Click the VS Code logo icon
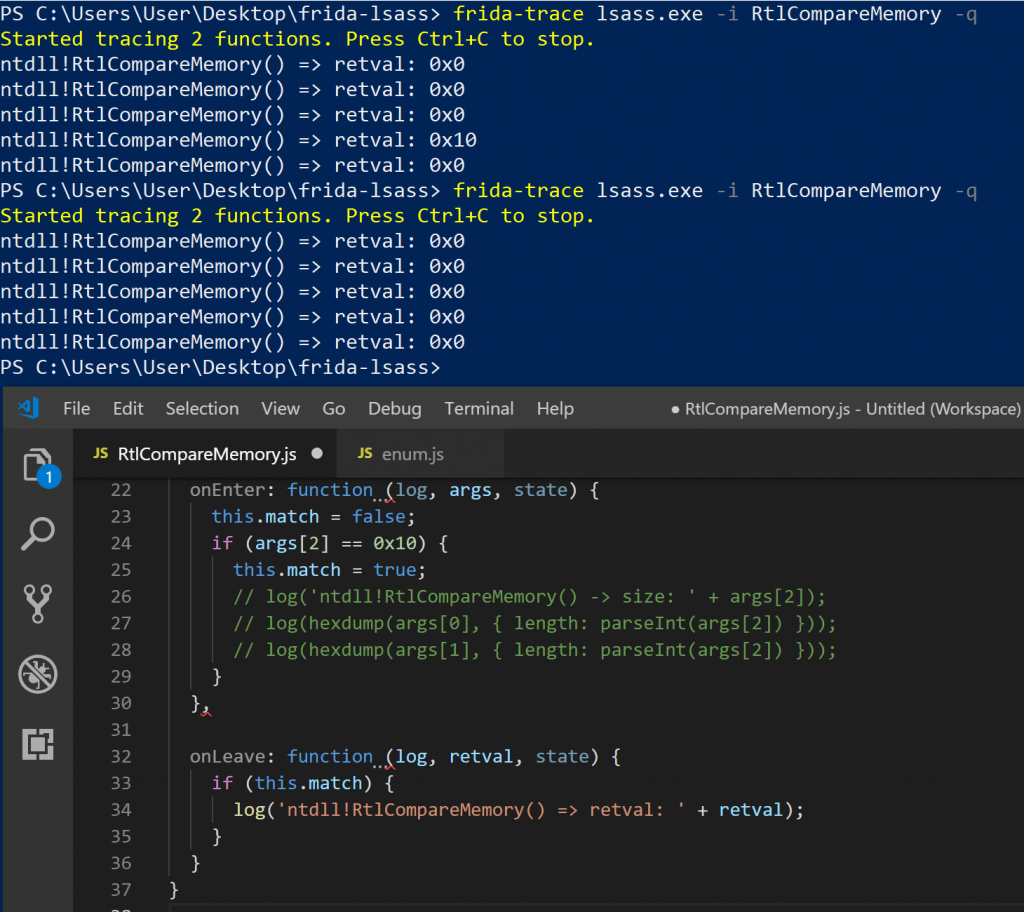 tap(28, 408)
